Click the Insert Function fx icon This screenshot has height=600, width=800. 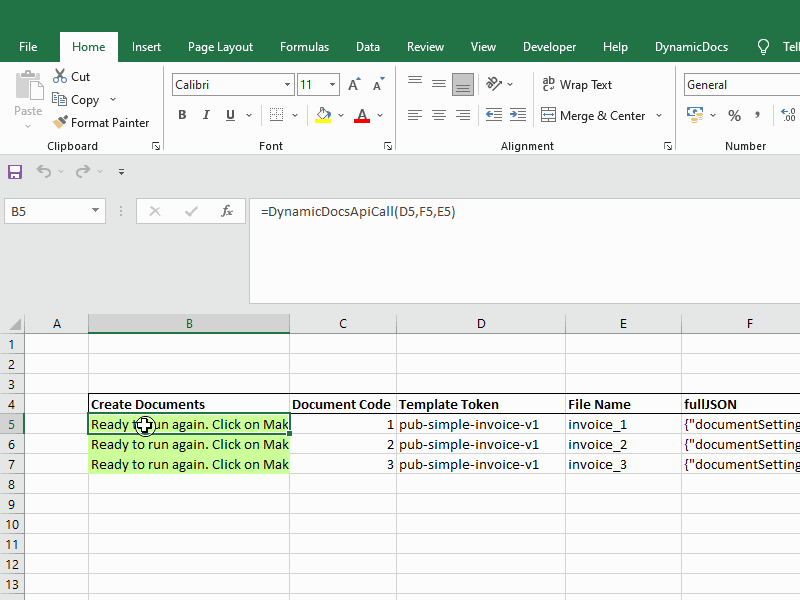(x=227, y=211)
